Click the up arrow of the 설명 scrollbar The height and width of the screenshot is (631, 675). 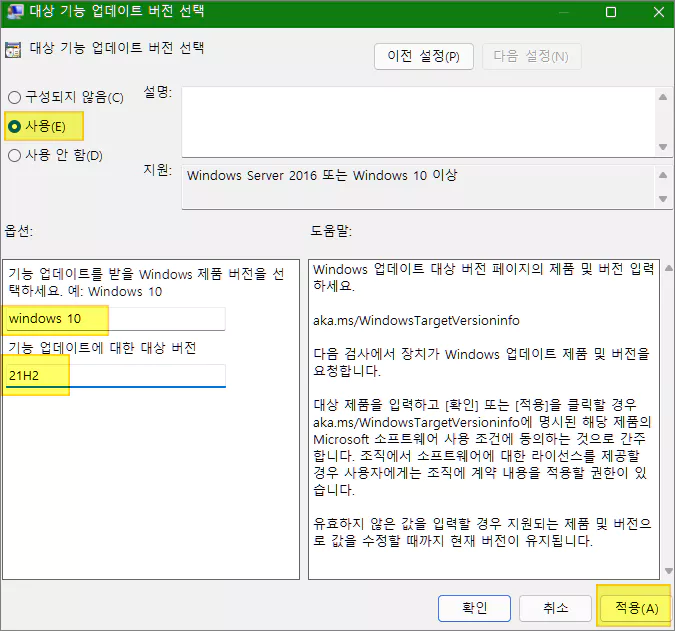click(x=663, y=97)
